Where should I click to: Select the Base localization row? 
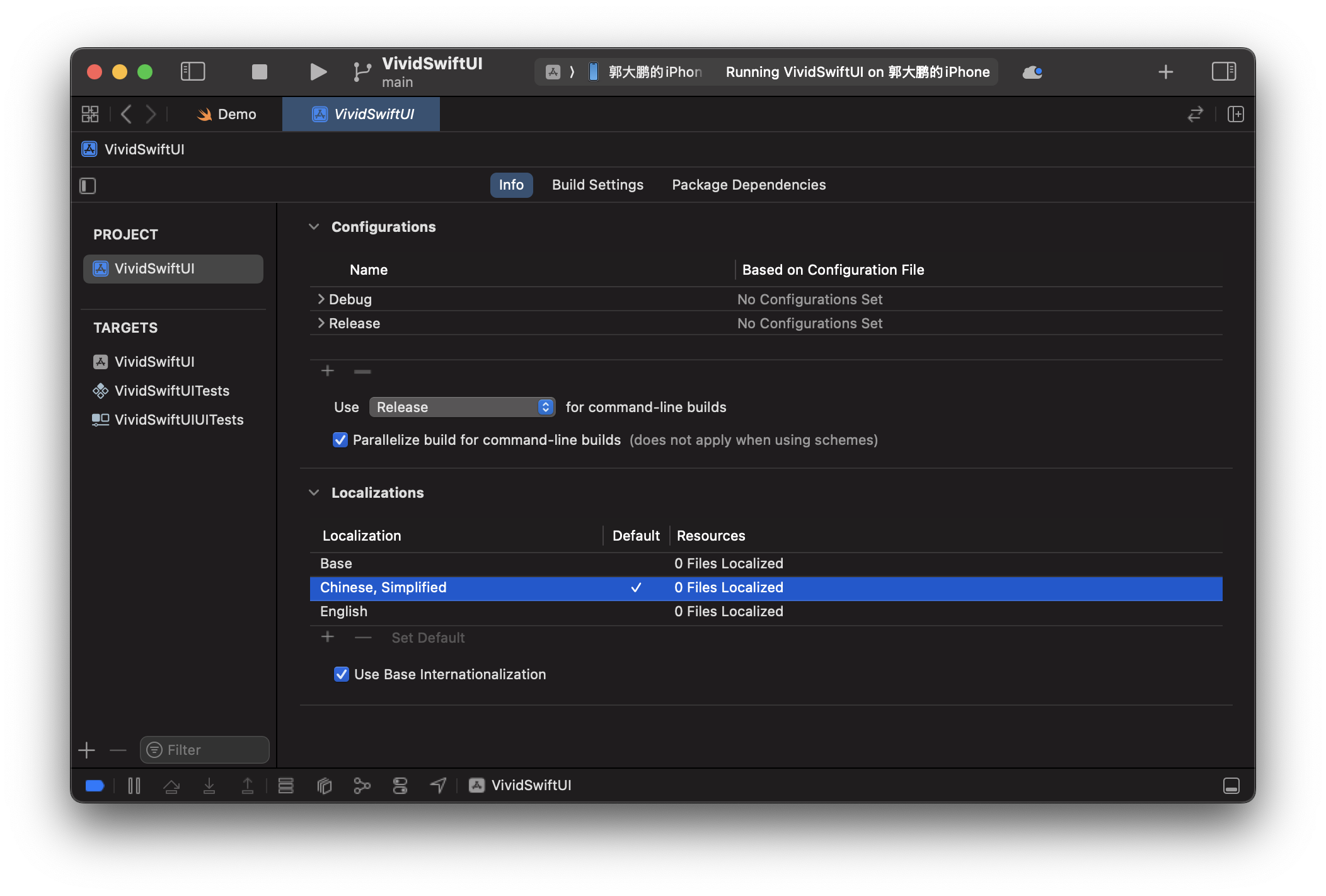click(766, 563)
